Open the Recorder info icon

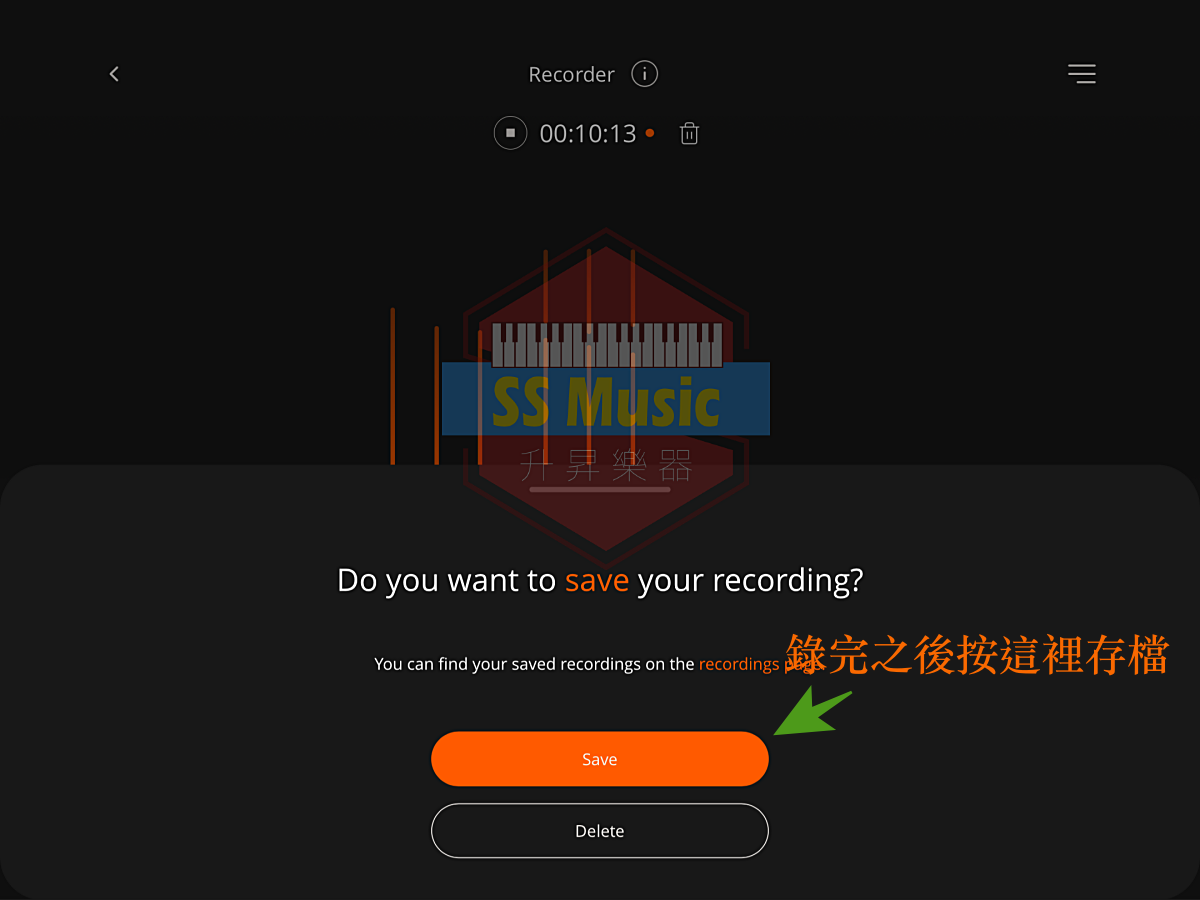(645, 74)
